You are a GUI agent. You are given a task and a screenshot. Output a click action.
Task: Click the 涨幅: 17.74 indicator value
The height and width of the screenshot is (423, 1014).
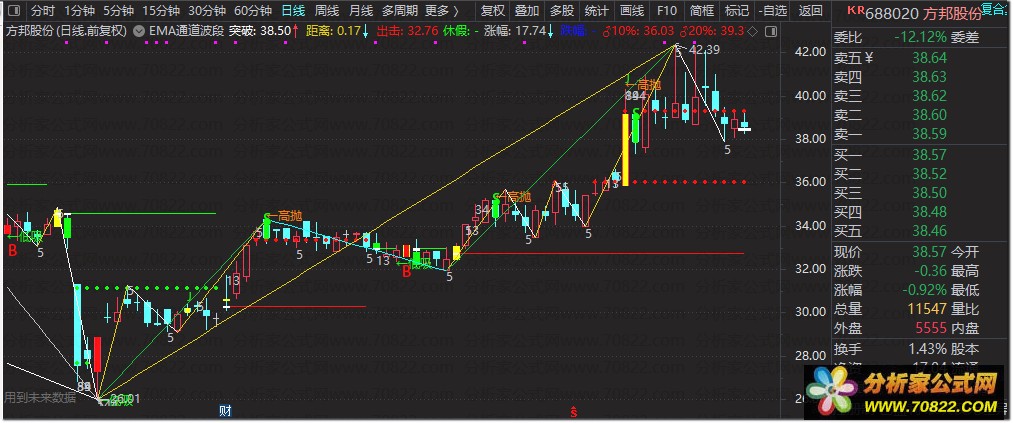pyautogui.click(x=514, y=30)
